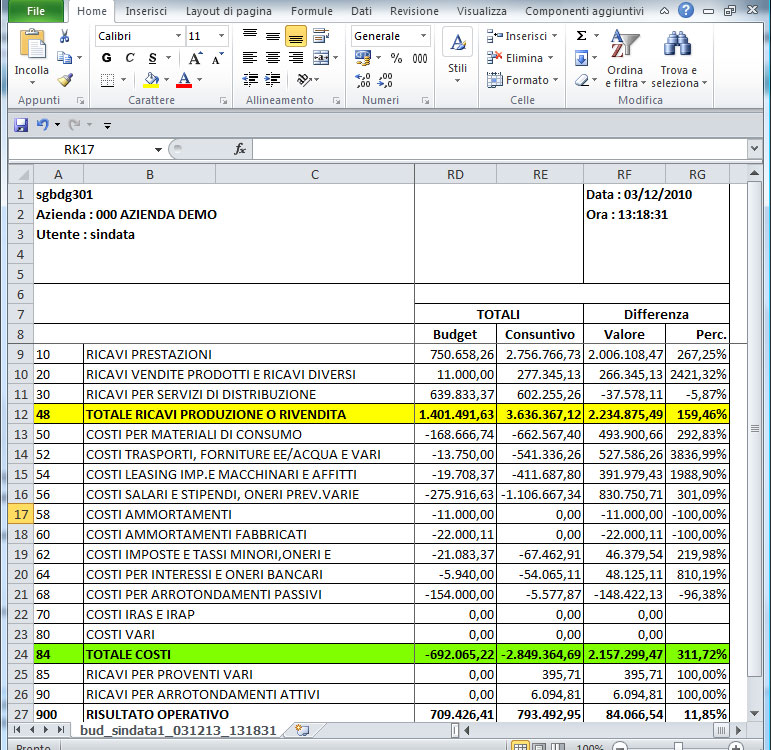The height and width of the screenshot is (750, 771).
Task: Switch to Layout di pagina tab
Action: pyautogui.click(x=229, y=11)
